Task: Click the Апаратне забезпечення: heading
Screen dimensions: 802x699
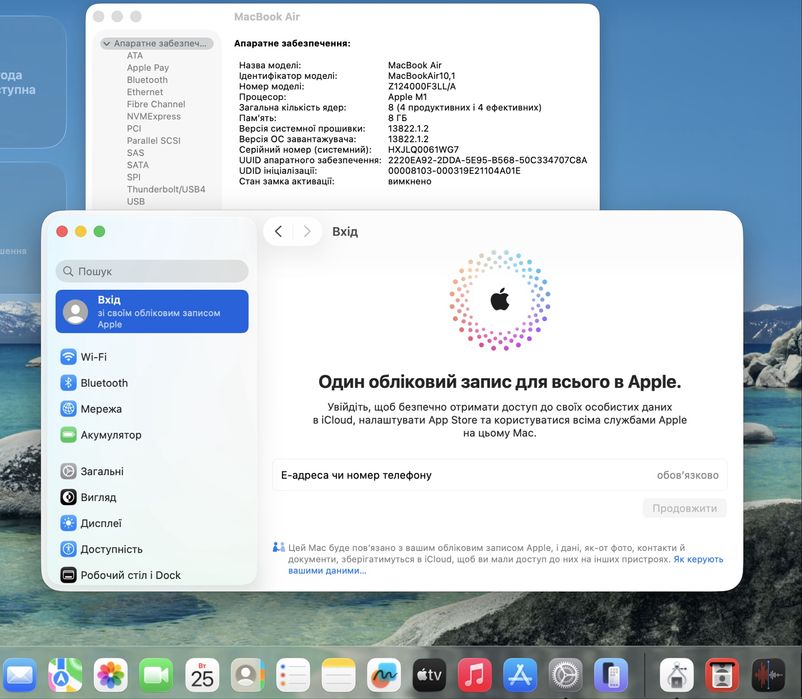Action: 292,43
